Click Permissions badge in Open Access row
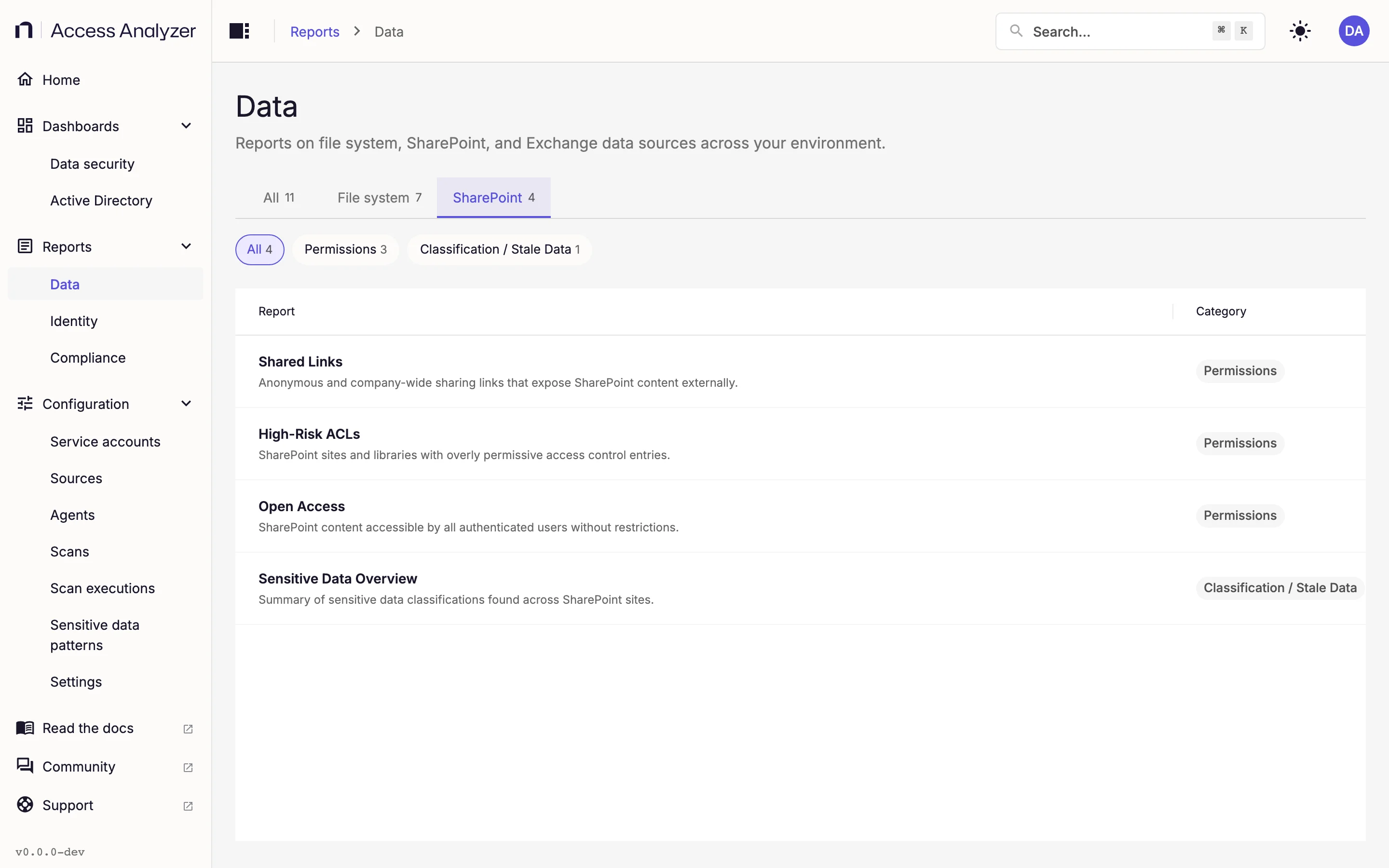 (1240, 515)
